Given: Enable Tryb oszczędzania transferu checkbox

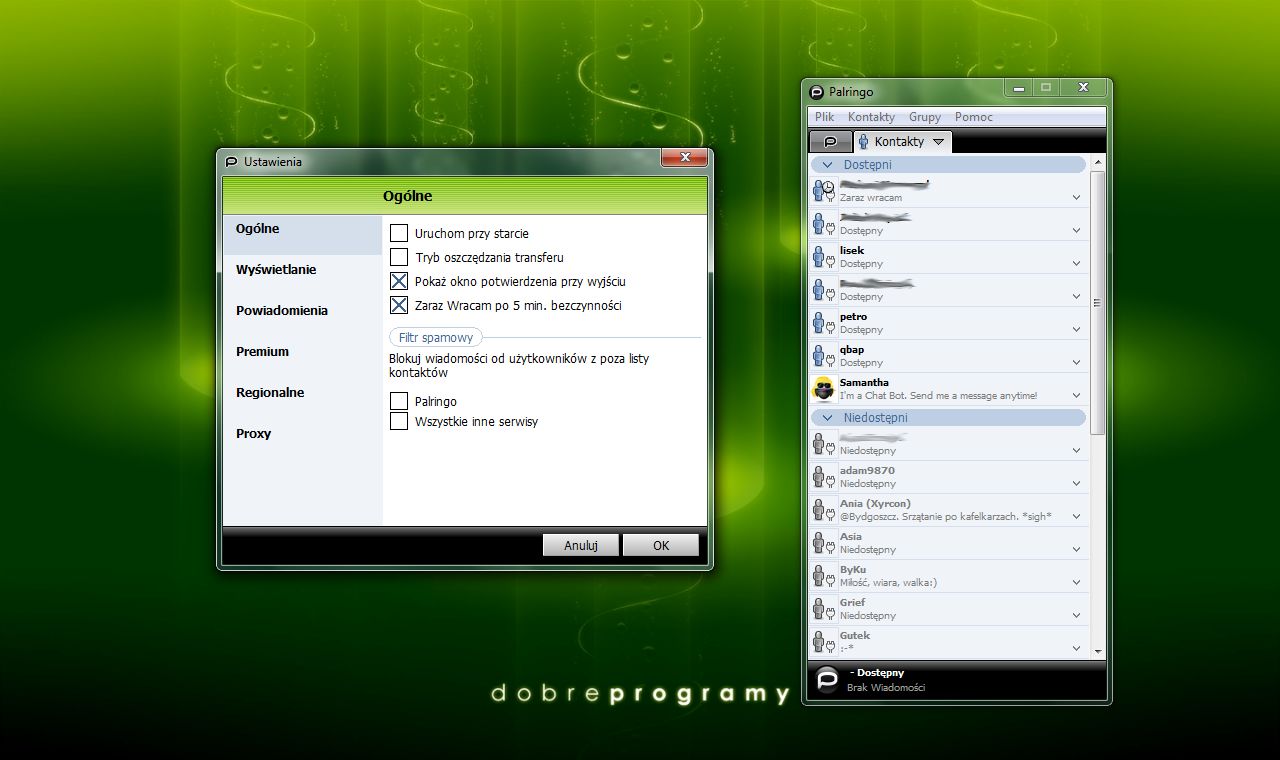Looking at the screenshot, I should (x=399, y=257).
